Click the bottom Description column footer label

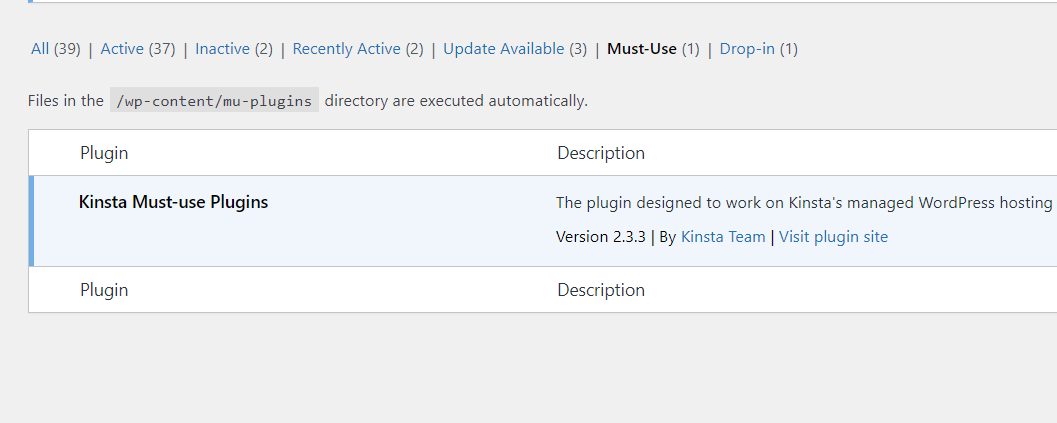(601, 290)
